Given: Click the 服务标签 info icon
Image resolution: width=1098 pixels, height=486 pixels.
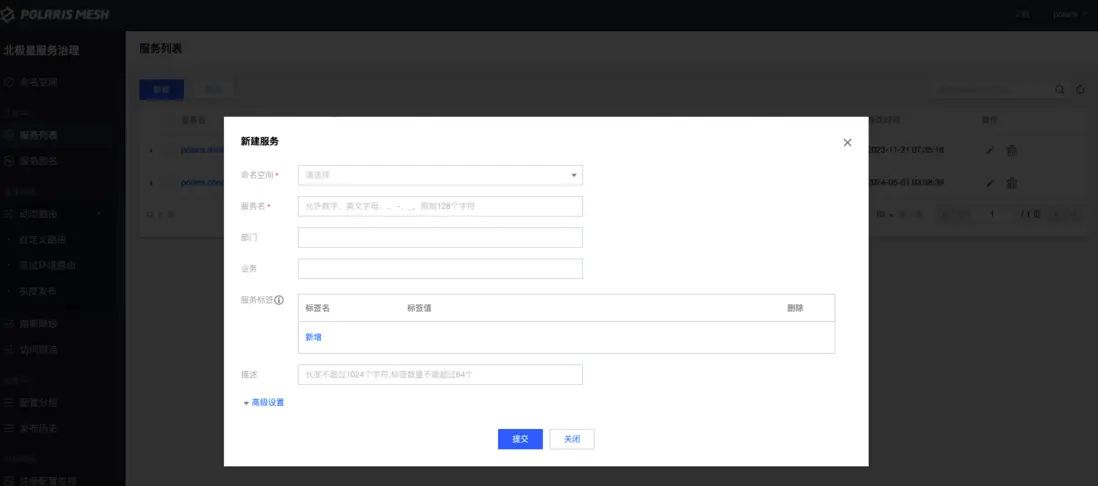Looking at the screenshot, I should click(279, 300).
